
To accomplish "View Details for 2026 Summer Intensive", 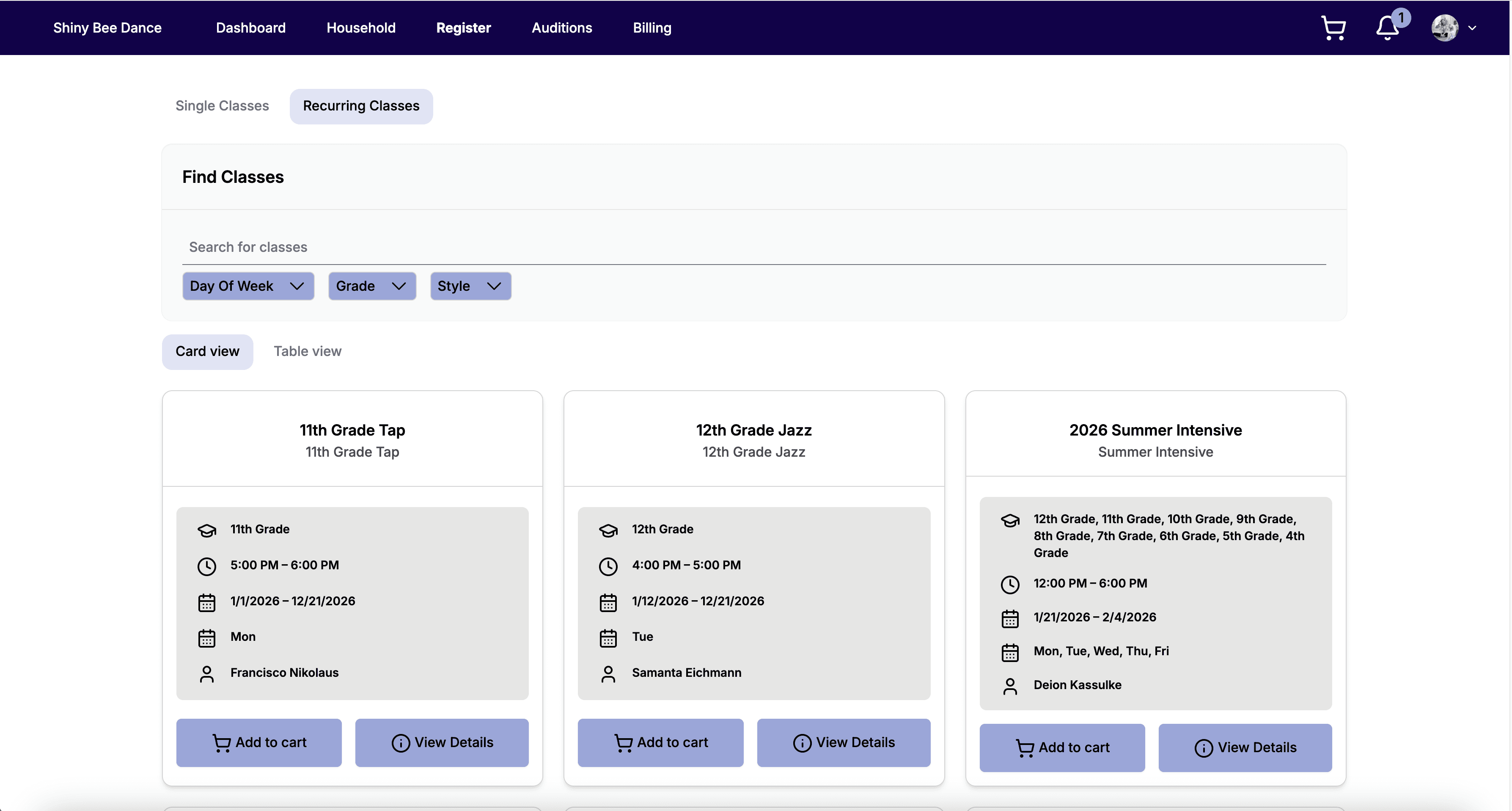I will (x=1244, y=748).
